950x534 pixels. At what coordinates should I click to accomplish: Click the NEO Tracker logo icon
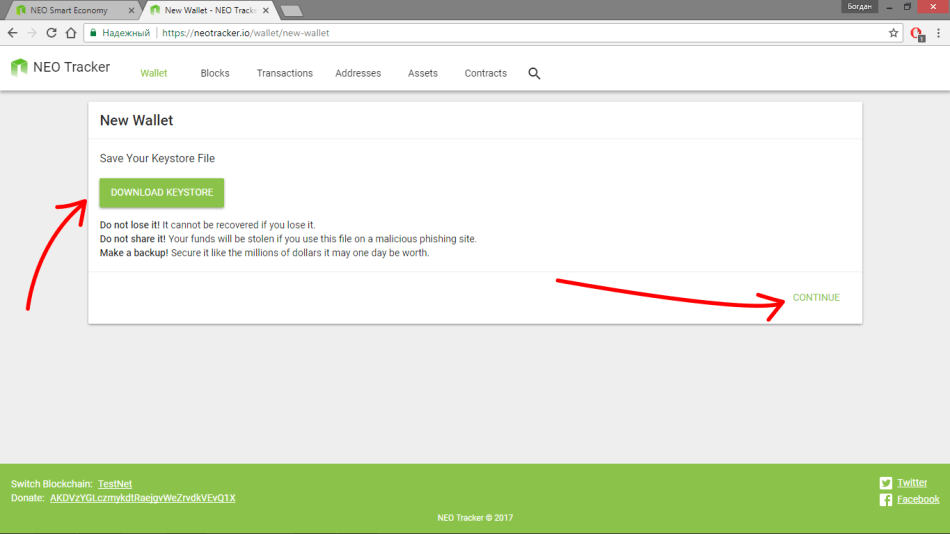[19, 67]
